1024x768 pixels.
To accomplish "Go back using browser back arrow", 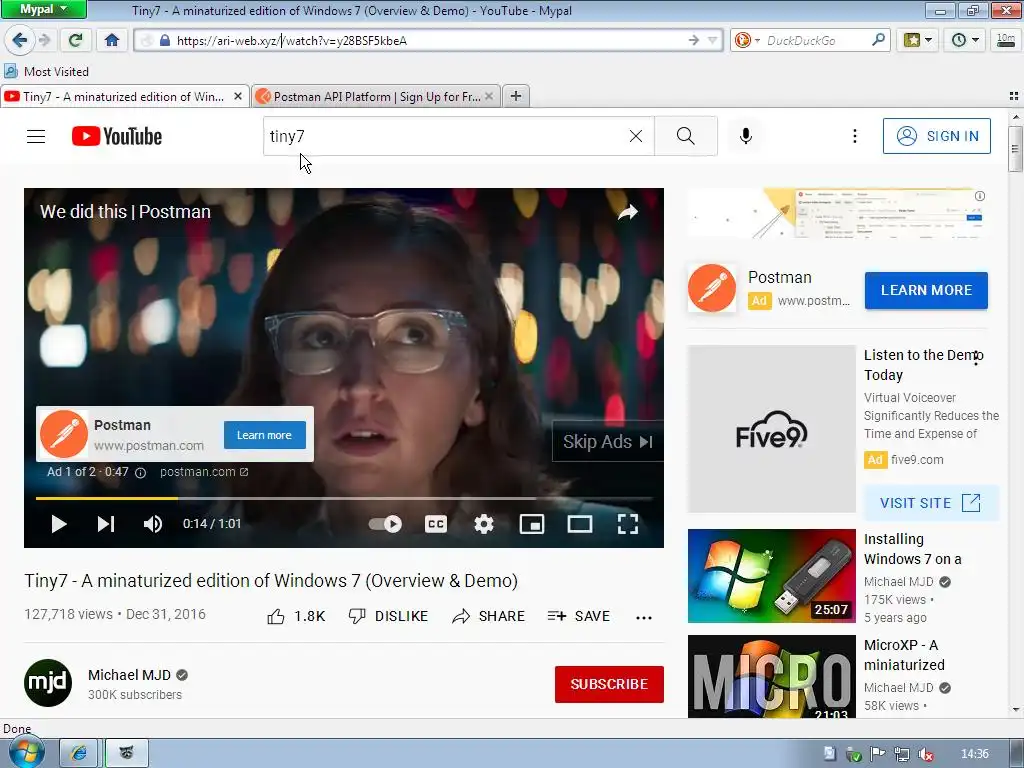I will [x=20, y=40].
